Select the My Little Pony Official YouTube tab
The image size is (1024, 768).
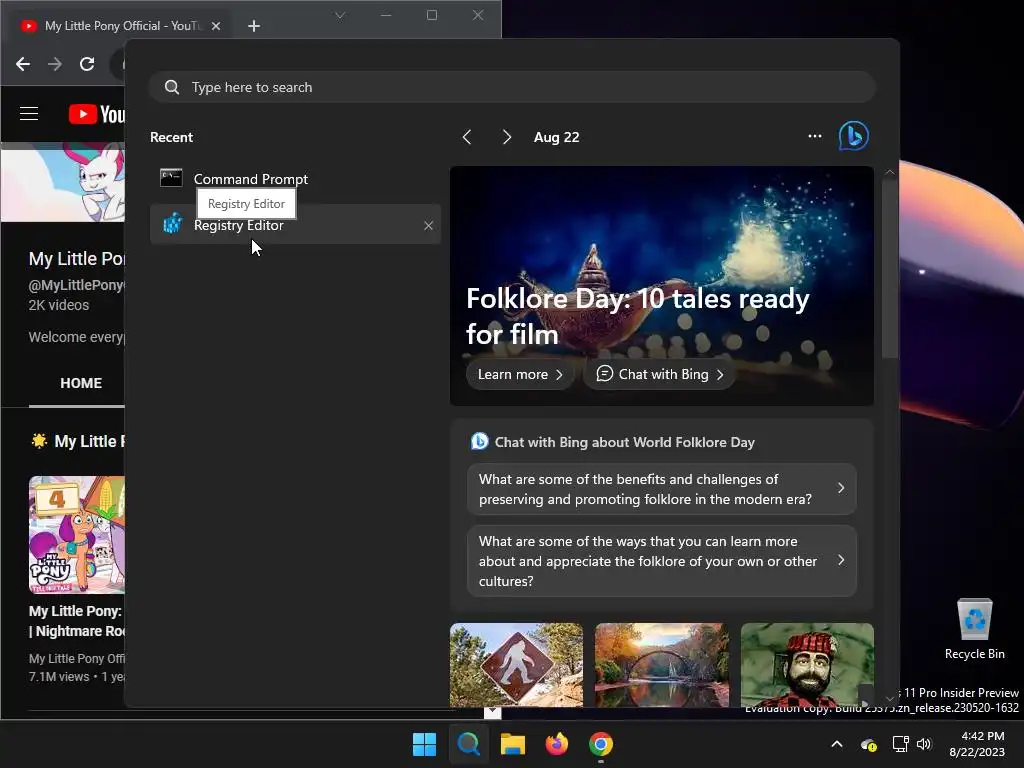[x=121, y=25]
